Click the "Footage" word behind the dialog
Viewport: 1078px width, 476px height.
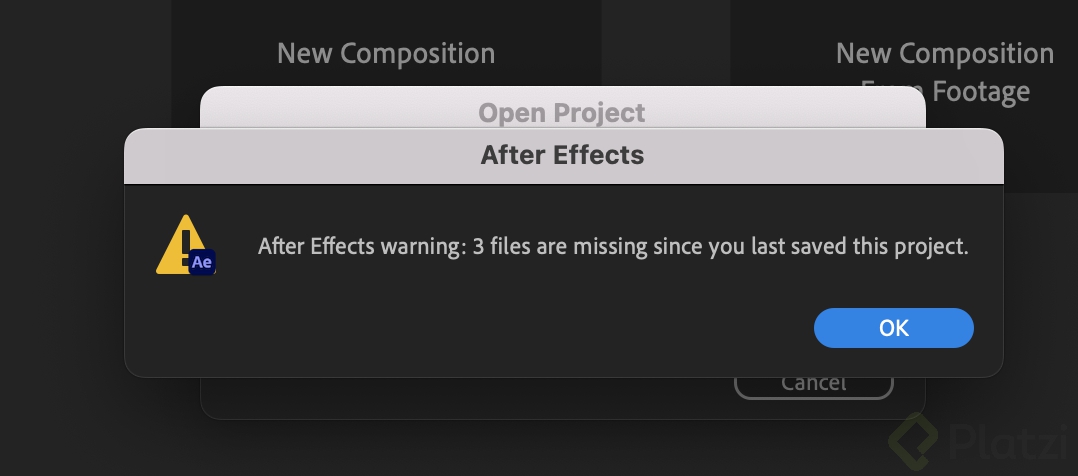[980, 93]
